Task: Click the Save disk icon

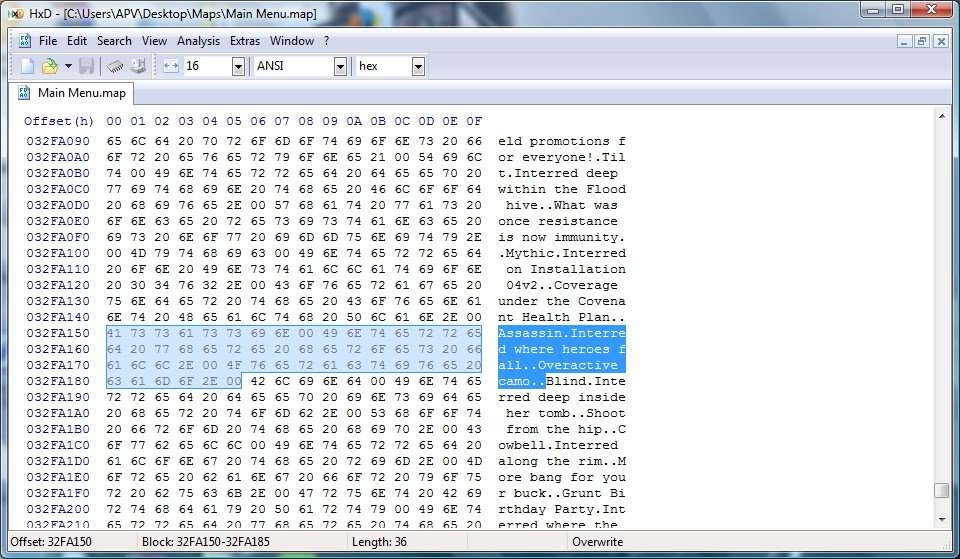Action: (87, 66)
